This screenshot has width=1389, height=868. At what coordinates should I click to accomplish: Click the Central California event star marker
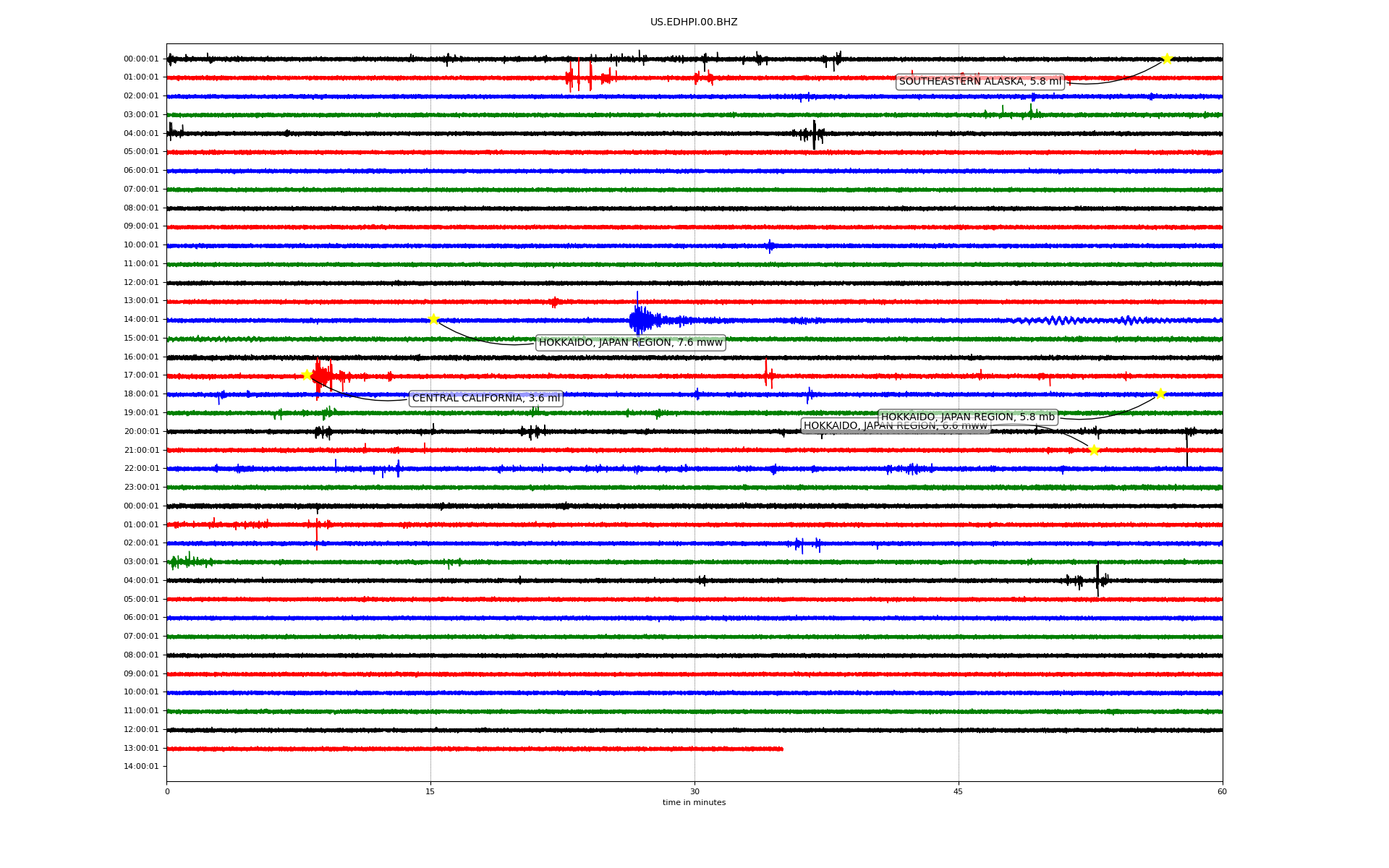(307, 375)
